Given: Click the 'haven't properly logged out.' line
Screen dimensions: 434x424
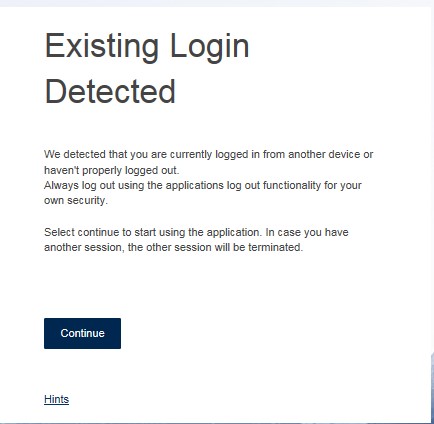Looking at the screenshot, I should 112,170.
